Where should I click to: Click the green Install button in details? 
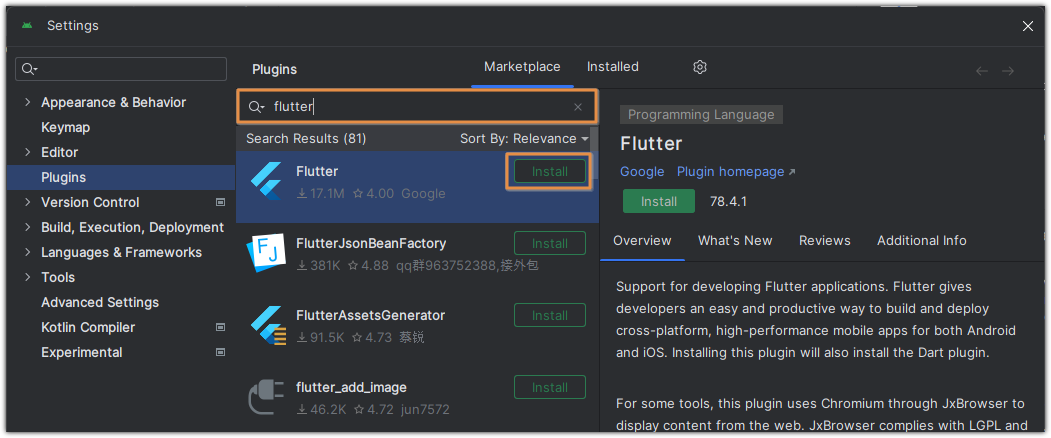coord(659,201)
